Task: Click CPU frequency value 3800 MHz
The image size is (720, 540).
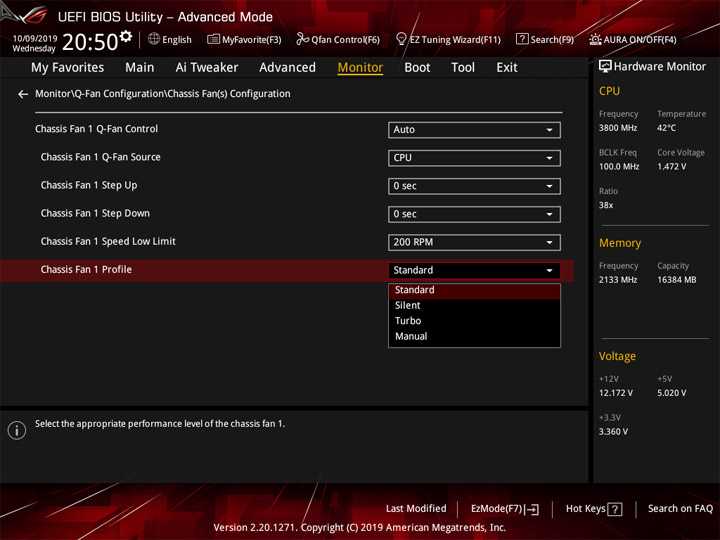Action: click(x=618, y=128)
